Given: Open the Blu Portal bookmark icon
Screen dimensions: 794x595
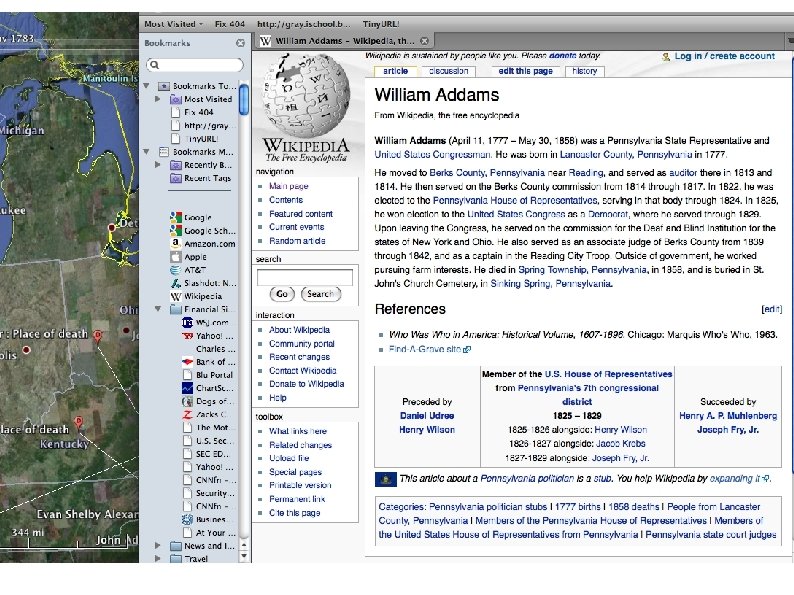Looking at the screenshot, I should tap(187, 375).
